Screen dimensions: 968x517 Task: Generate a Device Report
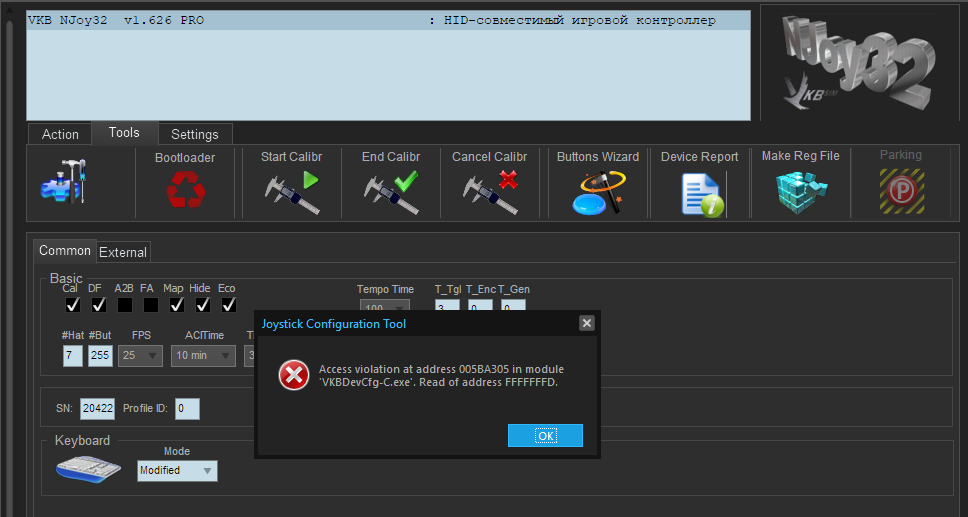click(x=702, y=195)
